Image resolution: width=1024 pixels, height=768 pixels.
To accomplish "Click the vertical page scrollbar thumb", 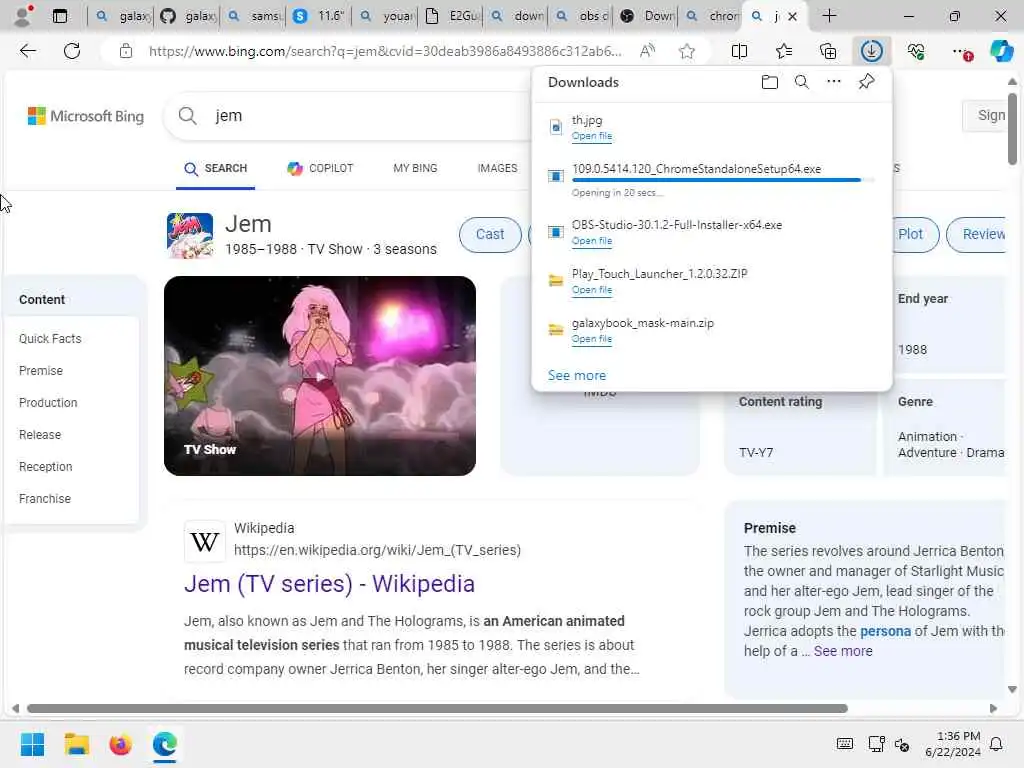I will pos(1012,129).
